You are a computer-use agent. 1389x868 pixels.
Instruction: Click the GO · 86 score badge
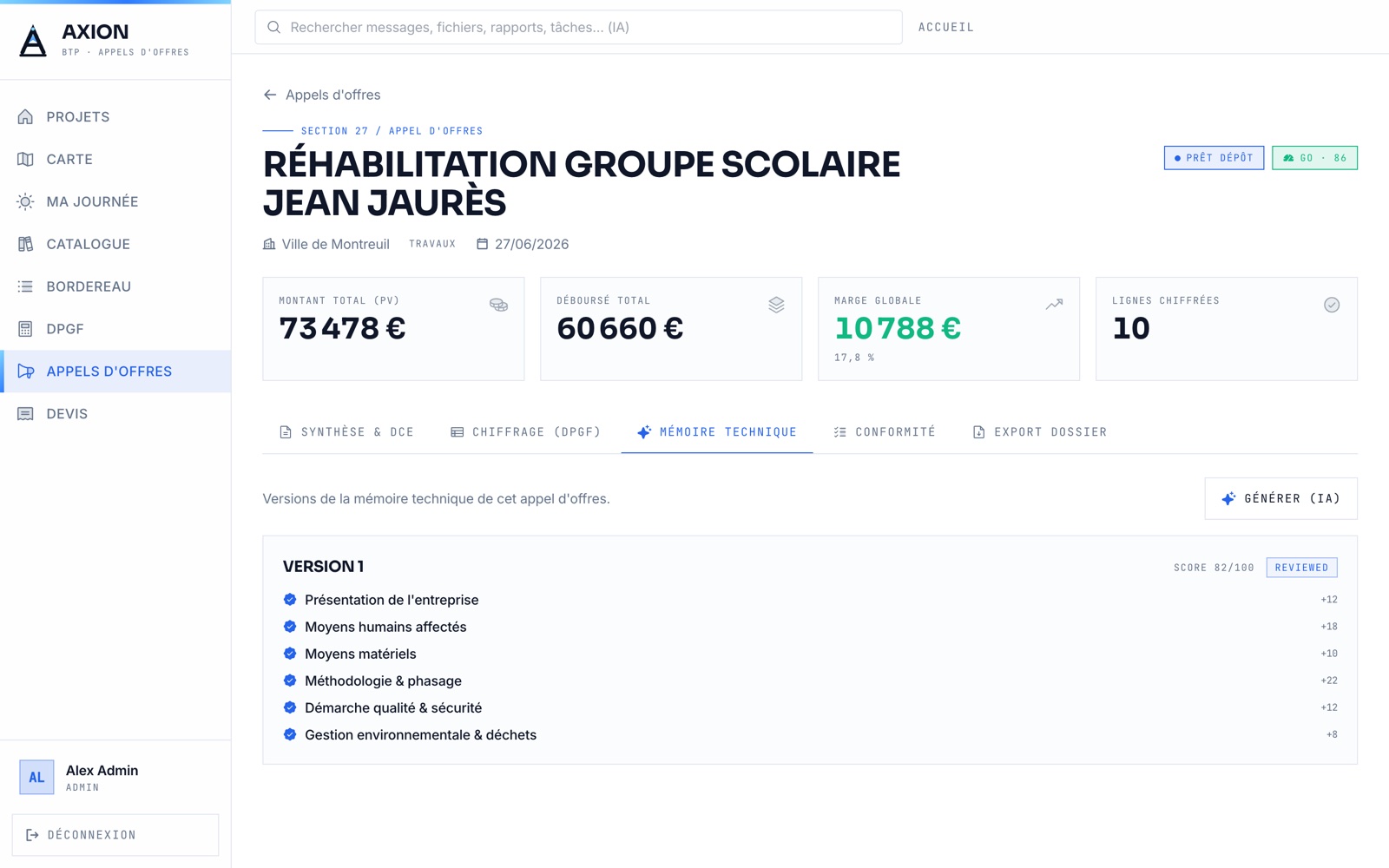click(1314, 158)
